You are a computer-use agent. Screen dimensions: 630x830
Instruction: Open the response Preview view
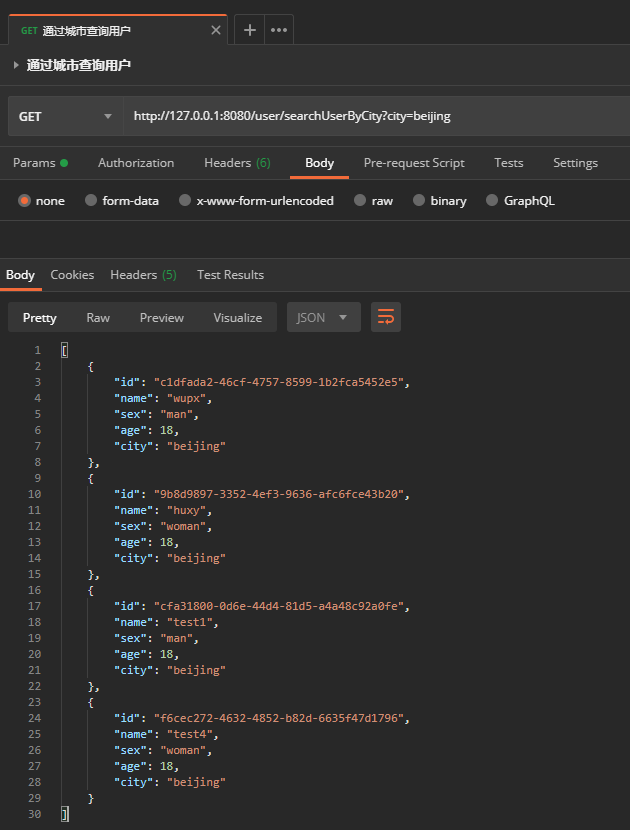pyautogui.click(x=161, y=317)
